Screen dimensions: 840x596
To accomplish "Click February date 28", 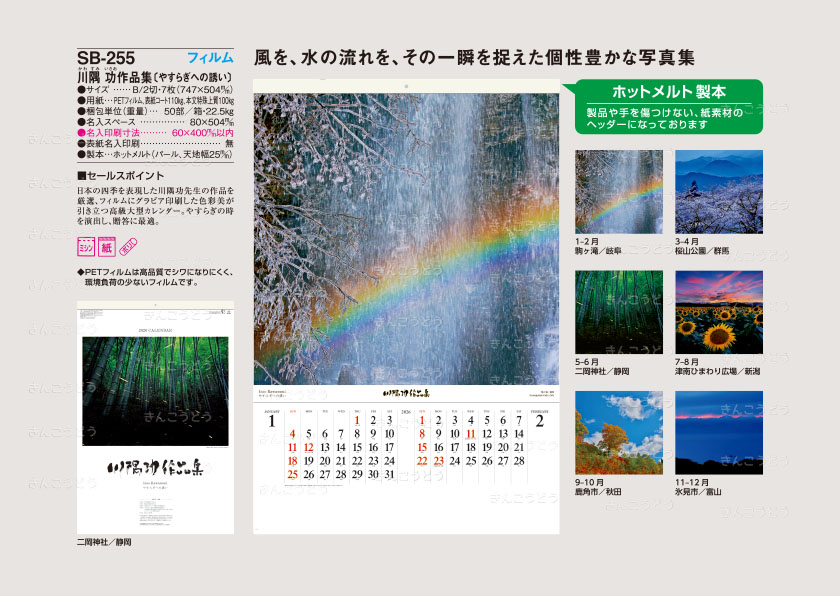I will (x=519, y=461).
